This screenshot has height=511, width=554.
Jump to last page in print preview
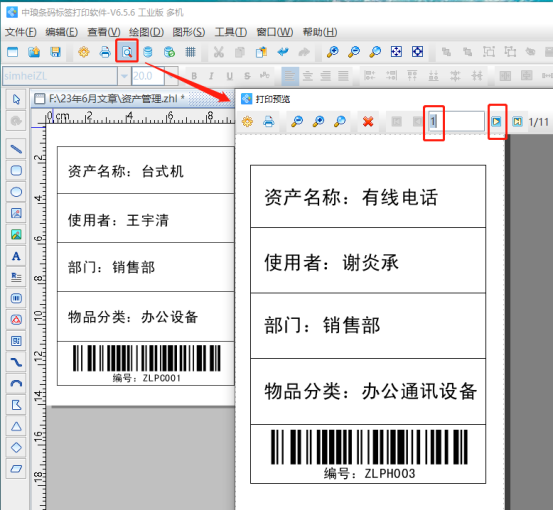pyautogui.click(x=518, y=122)
